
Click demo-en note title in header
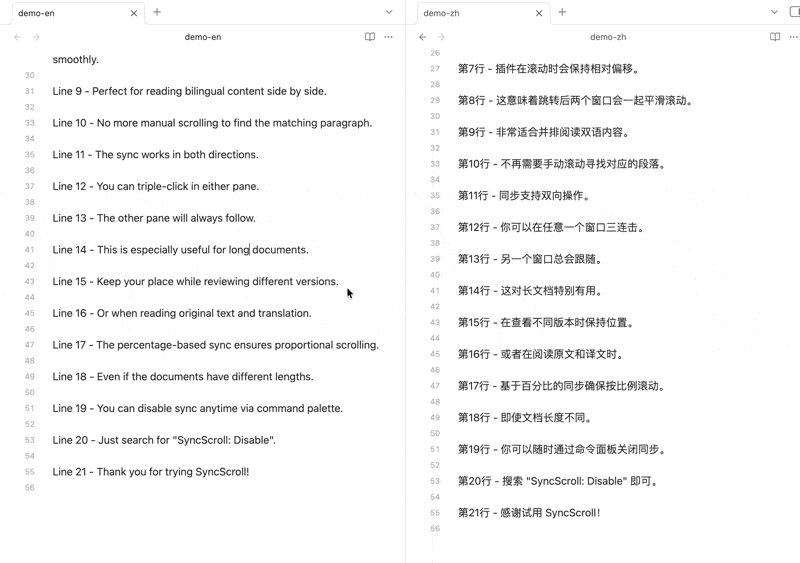point(203,37)
